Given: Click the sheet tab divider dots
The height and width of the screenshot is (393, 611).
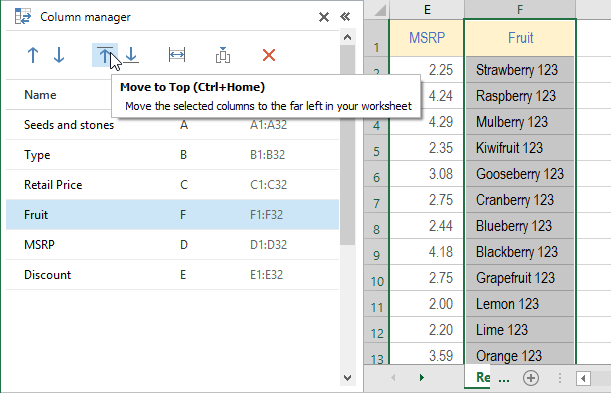Looking at the screenshot, I should coord(560,378).
